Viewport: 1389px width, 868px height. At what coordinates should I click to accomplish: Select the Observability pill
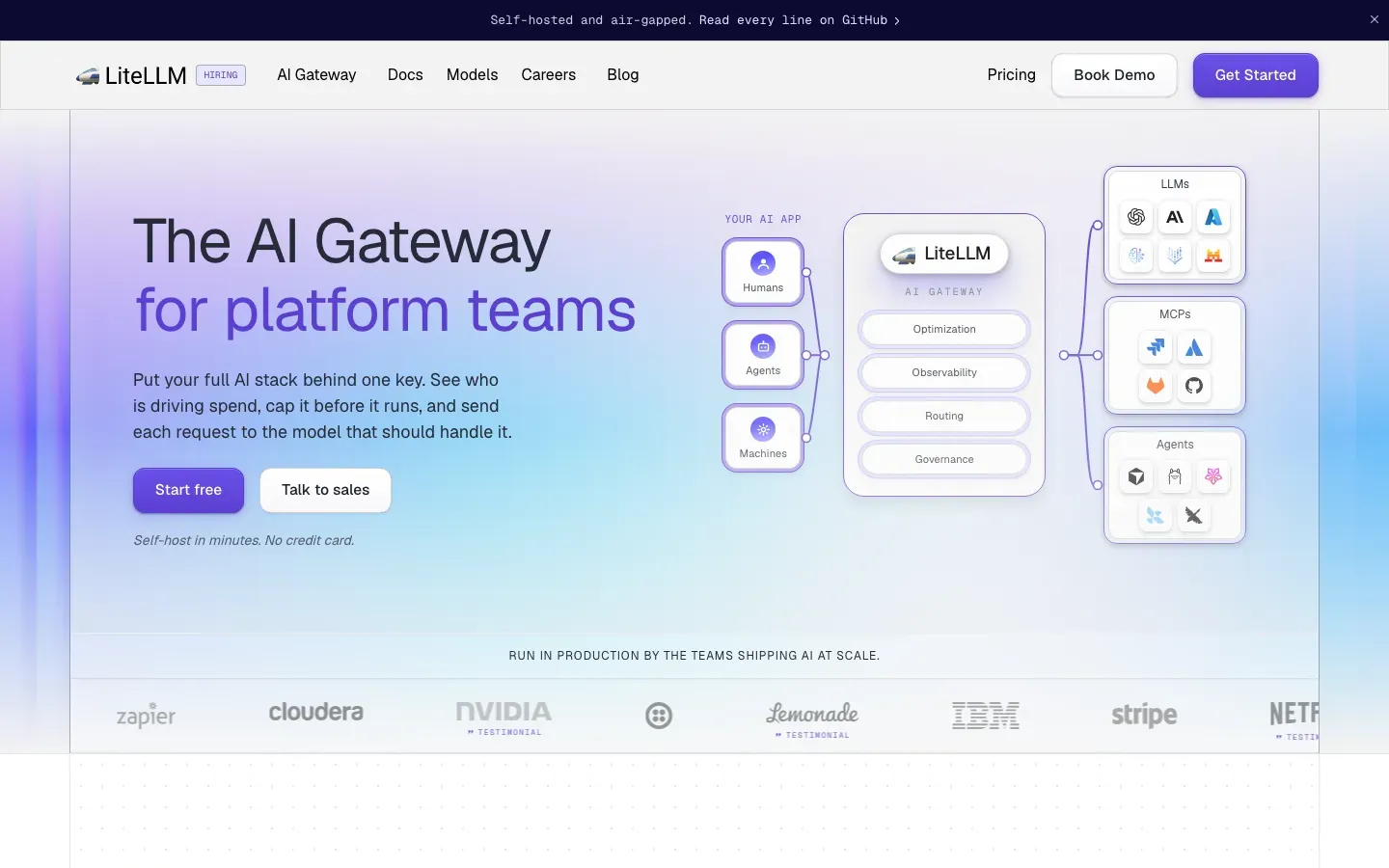[944, 372]
